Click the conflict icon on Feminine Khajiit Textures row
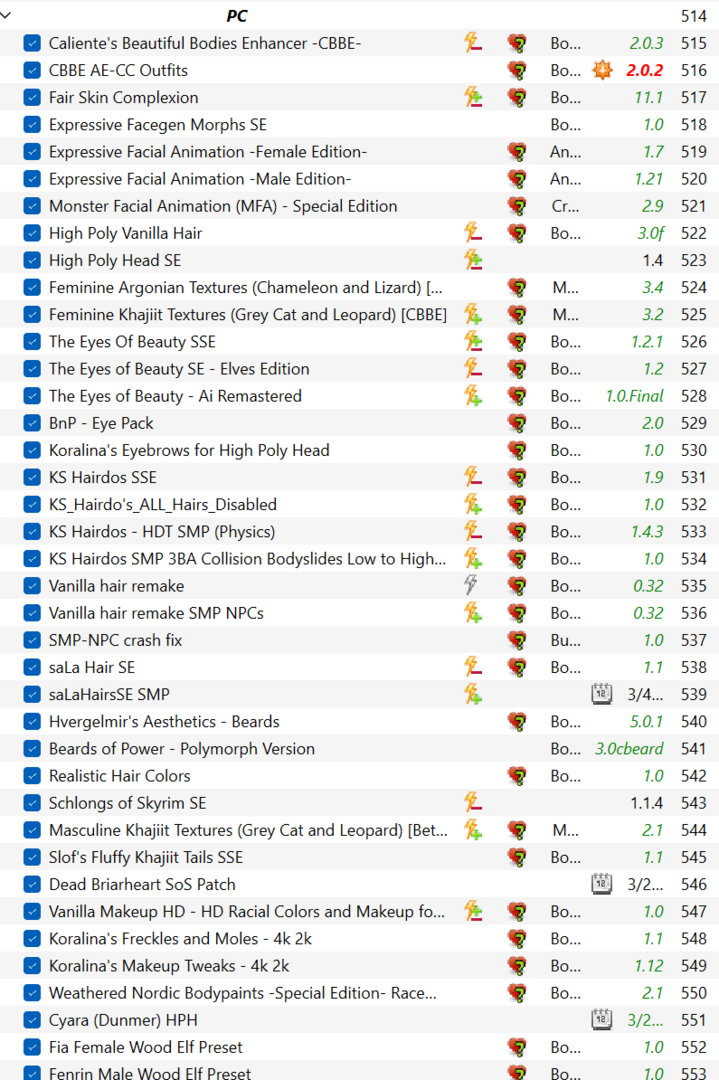The width and height of the screenshot is (719, 1080). tap(472, 315)
